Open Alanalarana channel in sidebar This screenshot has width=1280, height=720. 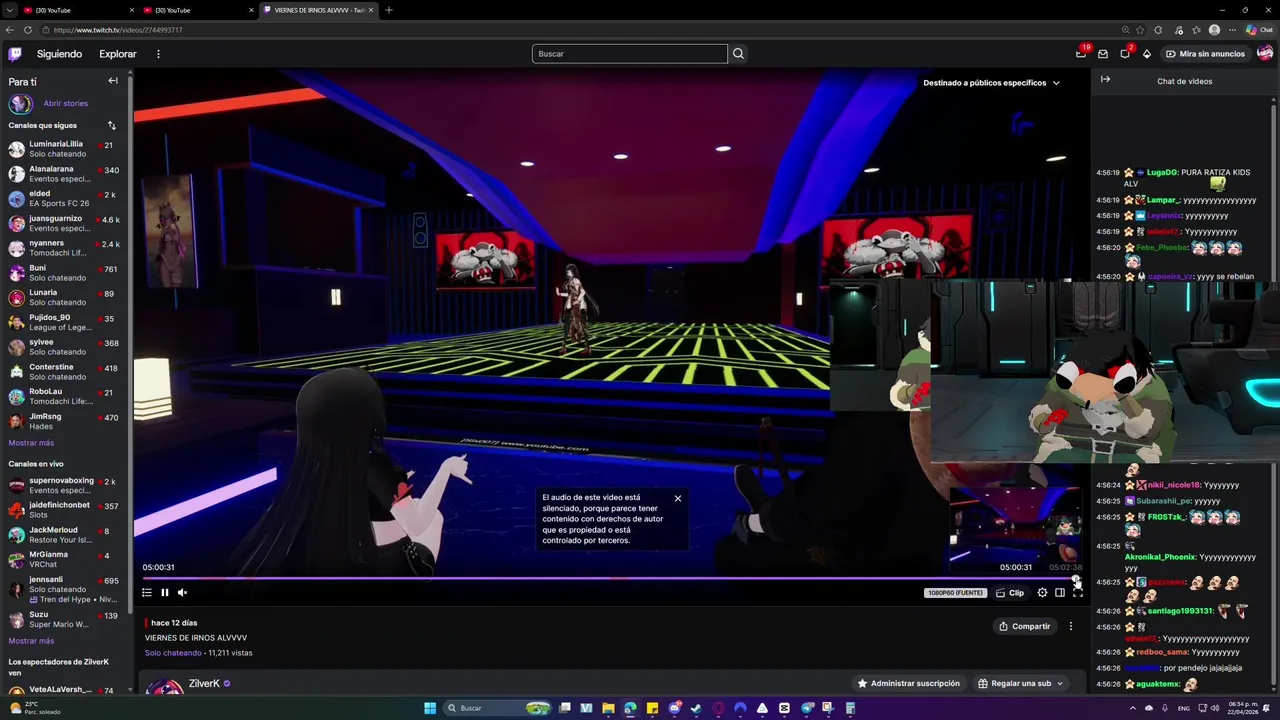64,174
